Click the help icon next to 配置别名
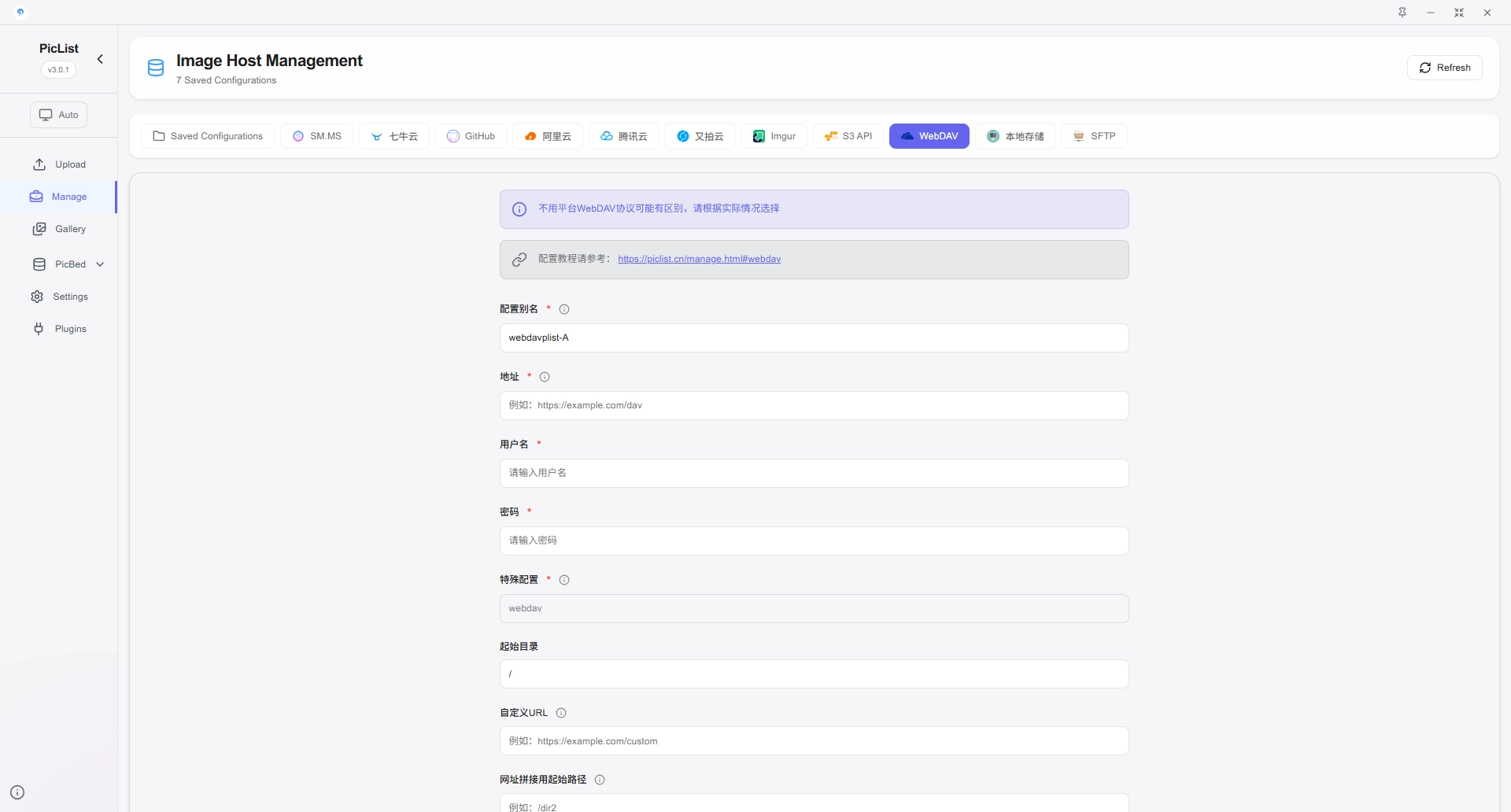Viewport: 1511px width, 812px height. [564, 309]
